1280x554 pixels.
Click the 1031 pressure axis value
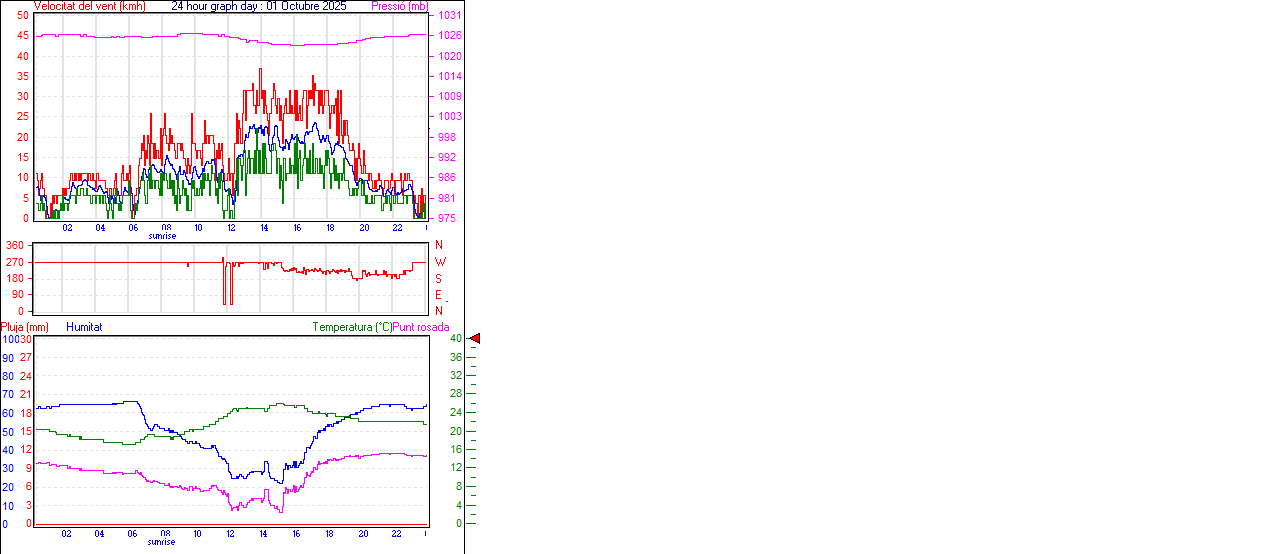click(449, 15)
